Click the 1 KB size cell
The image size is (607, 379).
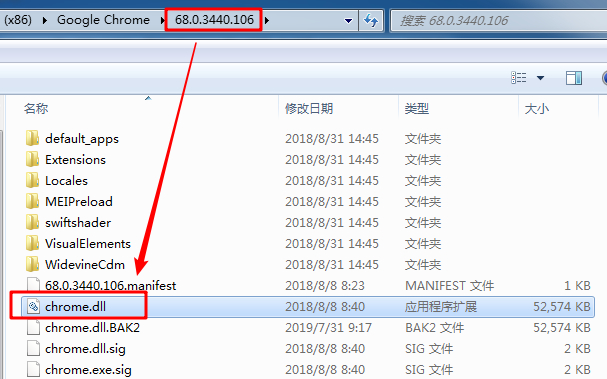[577, 286]
